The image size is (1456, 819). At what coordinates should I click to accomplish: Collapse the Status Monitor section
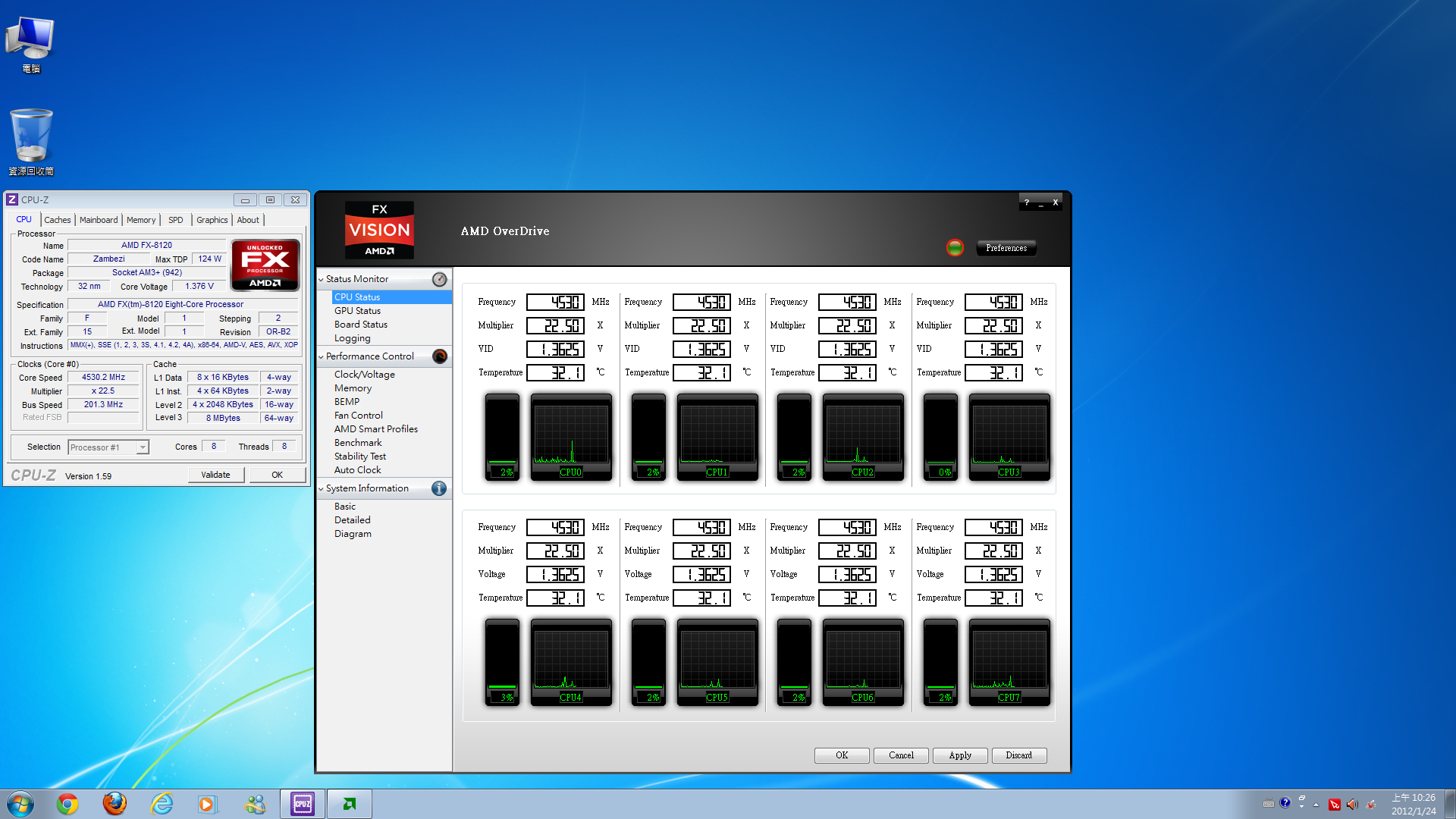point(321,279)
